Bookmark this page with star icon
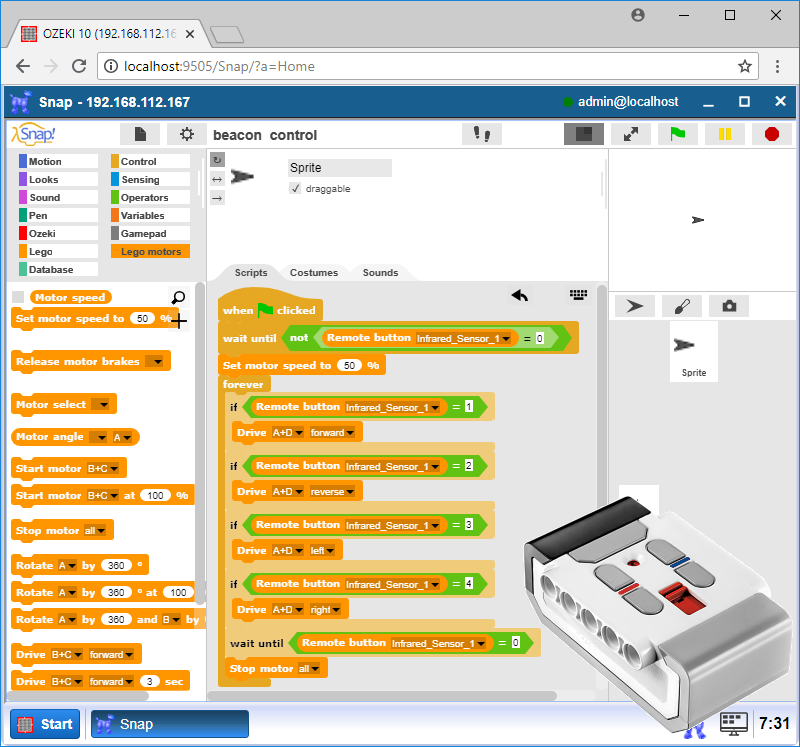 click(x=744, y=66)
